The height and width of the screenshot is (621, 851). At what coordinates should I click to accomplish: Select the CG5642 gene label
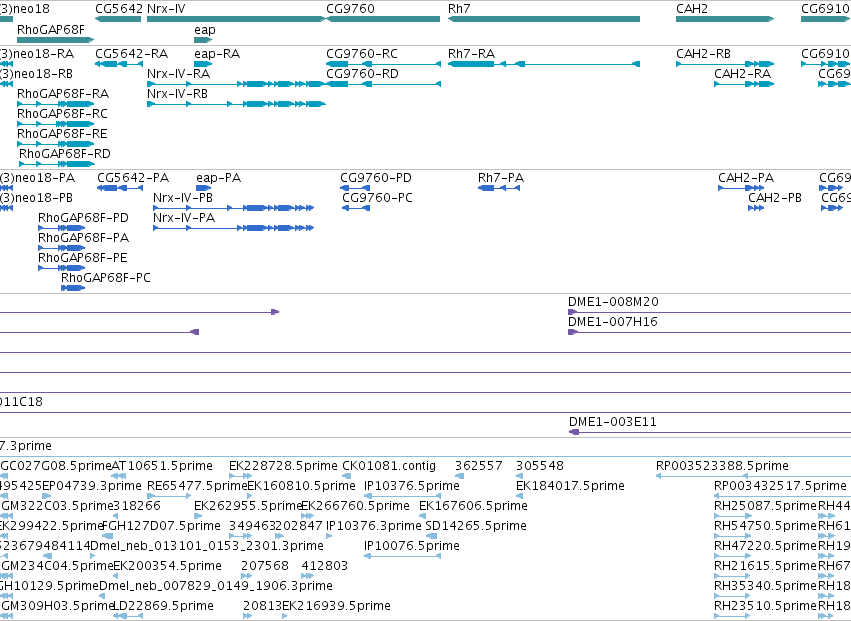coord(119,9)
